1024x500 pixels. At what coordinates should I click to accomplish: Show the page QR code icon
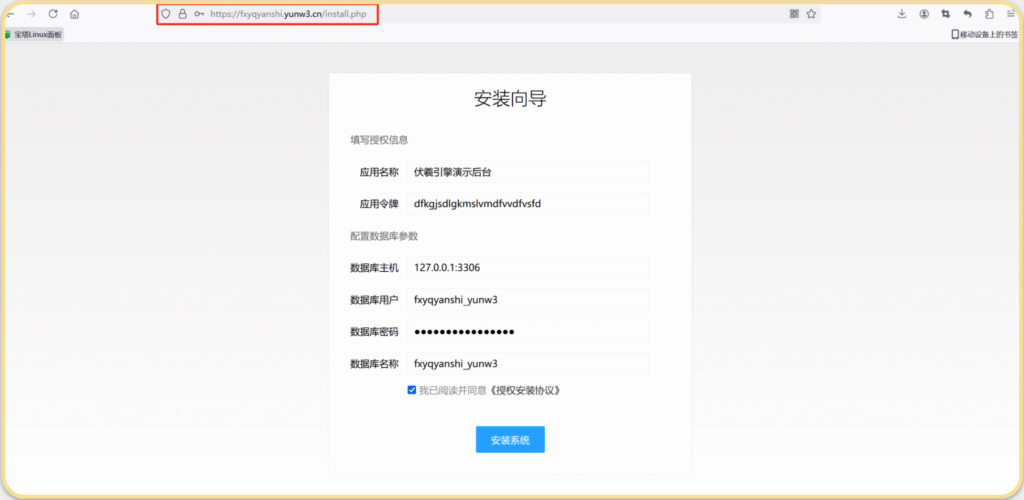click(x=794, y=14)
